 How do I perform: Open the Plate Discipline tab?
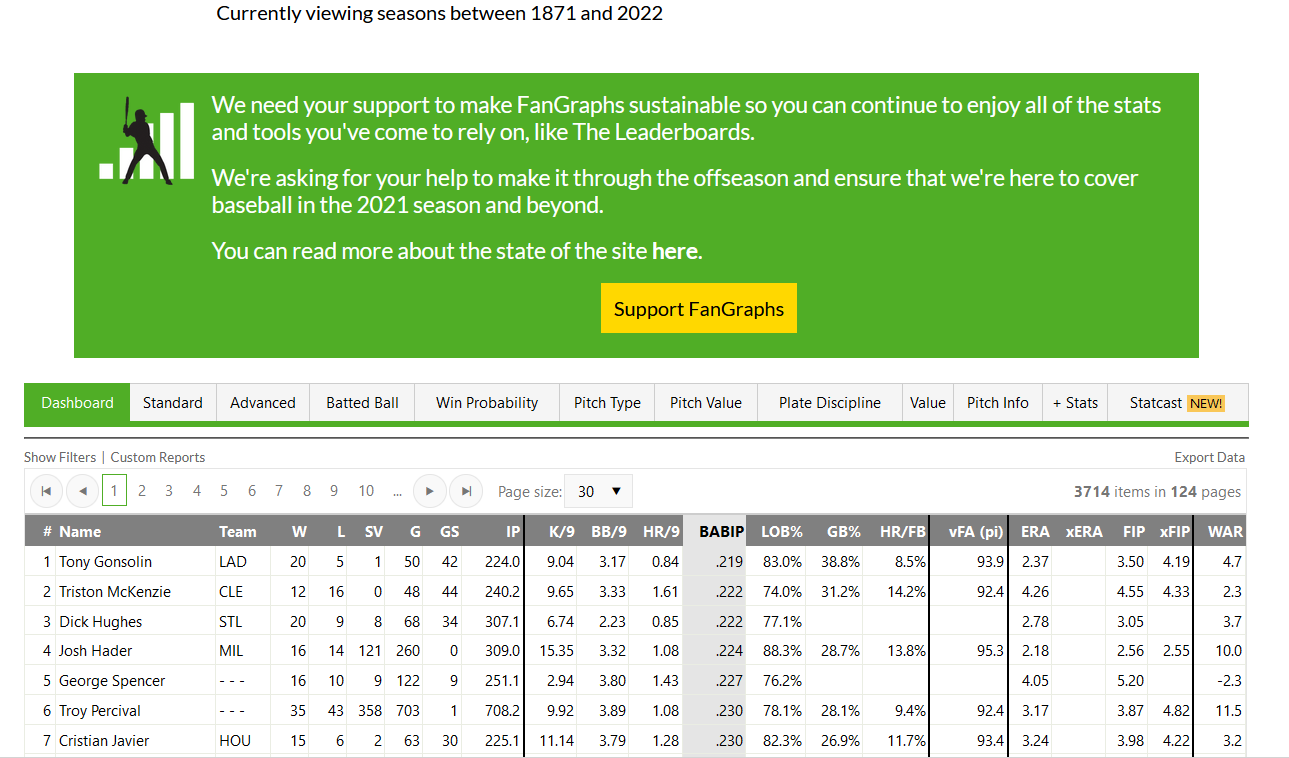(x=829, y=403)
